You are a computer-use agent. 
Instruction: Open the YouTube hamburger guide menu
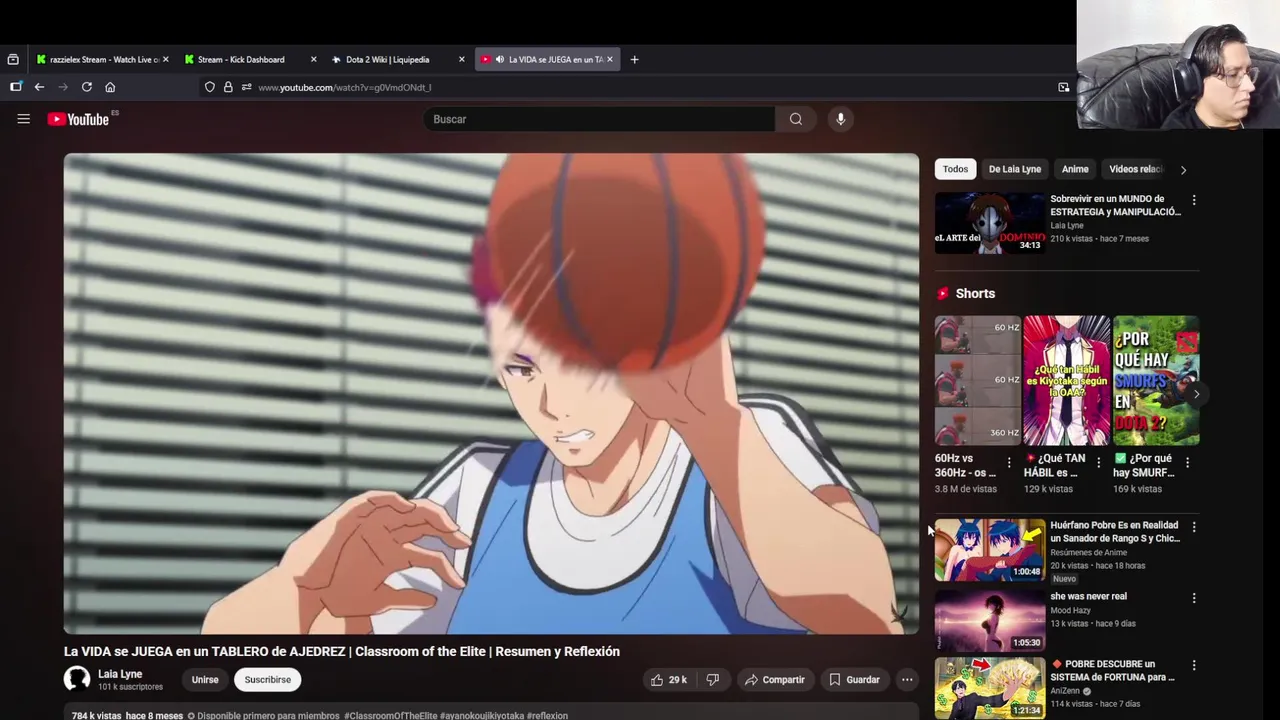tap(23, 119)
